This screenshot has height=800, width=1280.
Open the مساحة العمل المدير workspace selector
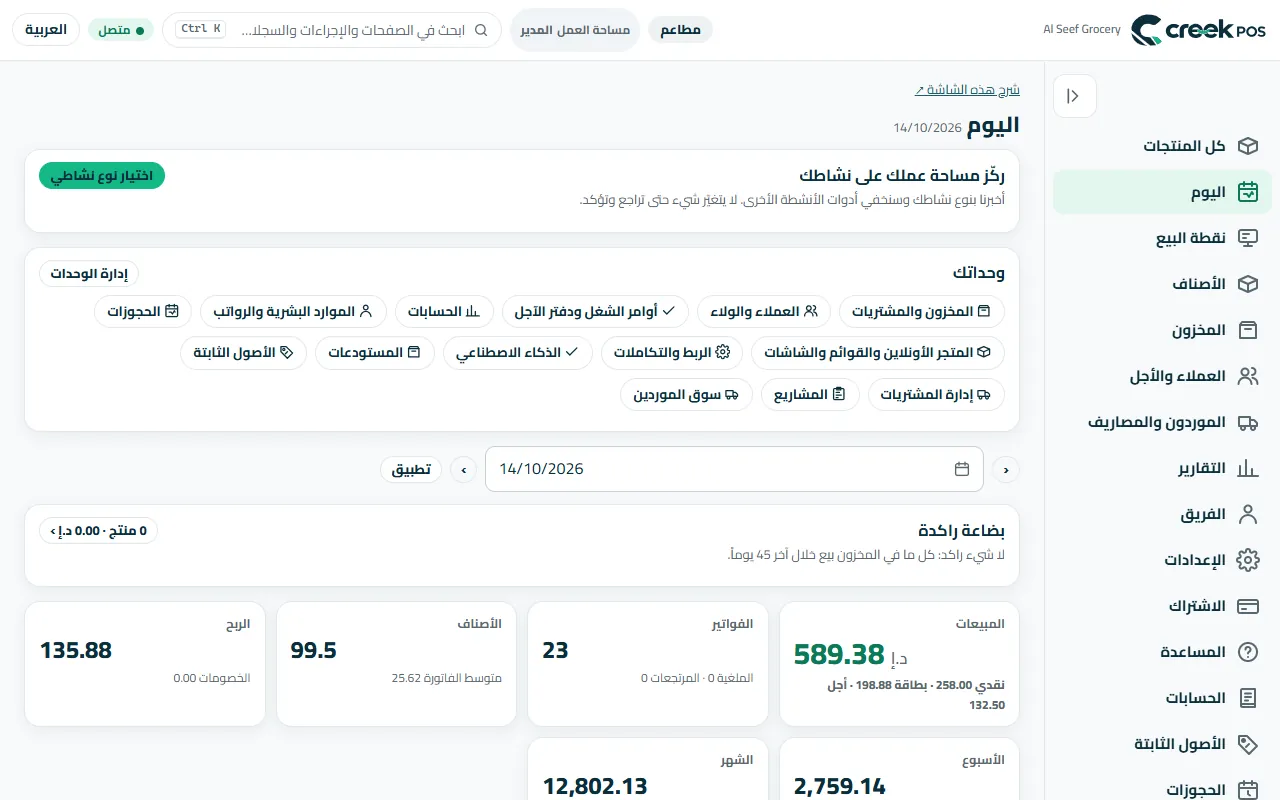coord(575,30)
